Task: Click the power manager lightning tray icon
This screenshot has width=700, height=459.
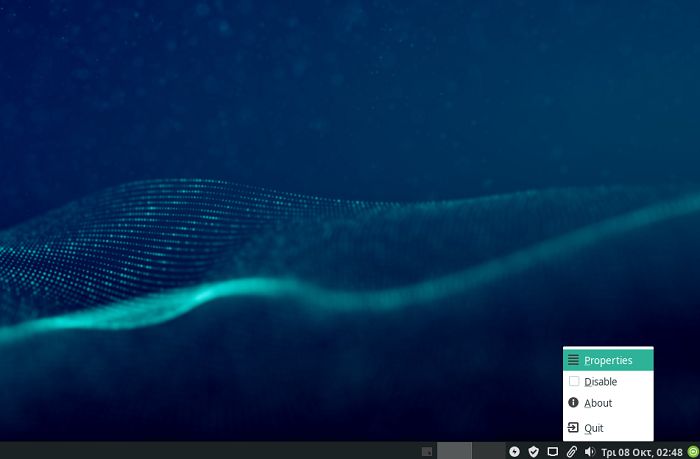Action: click(514, 452)
